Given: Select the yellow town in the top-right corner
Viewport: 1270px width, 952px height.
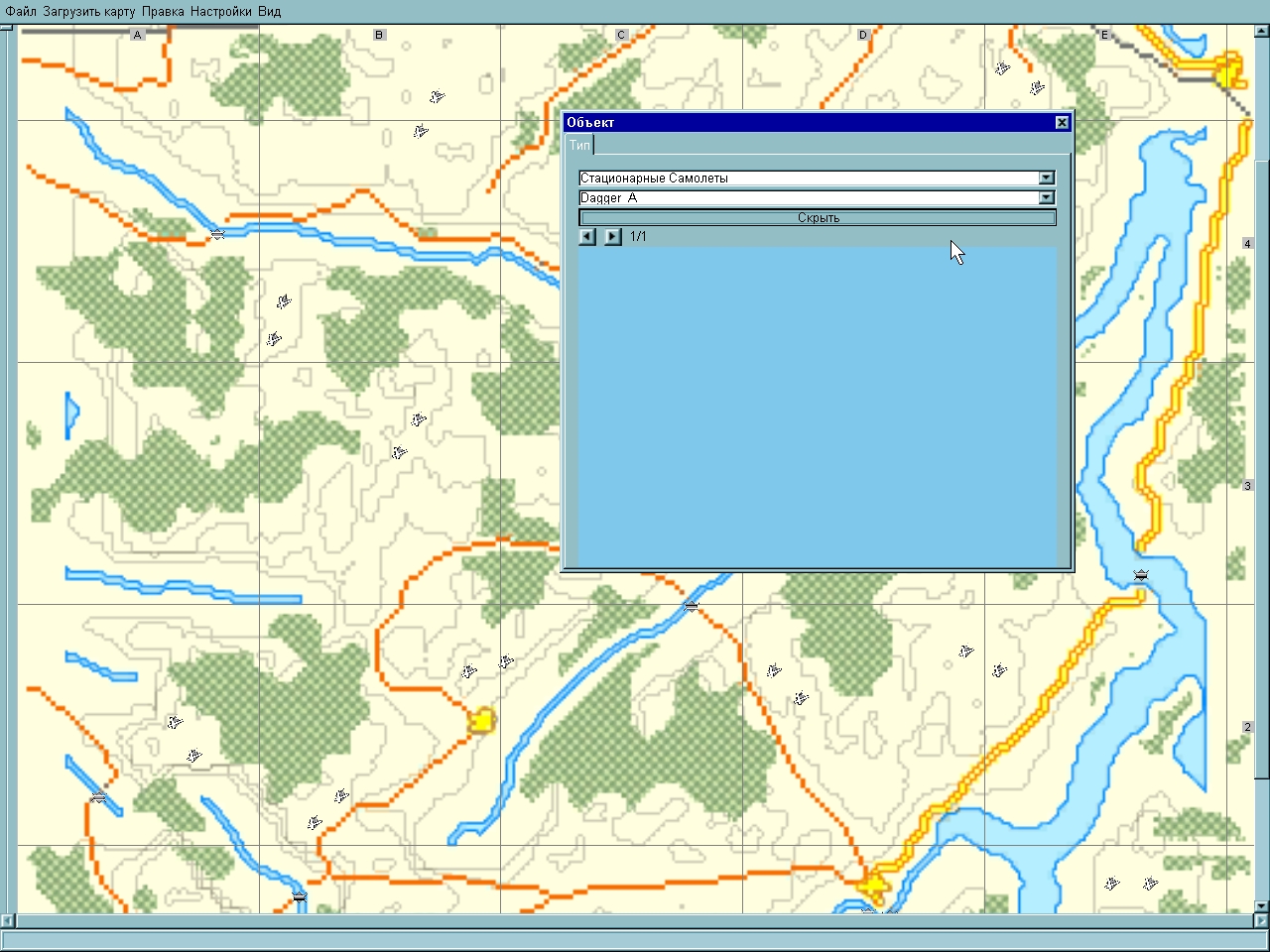Looking at the screenshot, I should click(1229, 71).
